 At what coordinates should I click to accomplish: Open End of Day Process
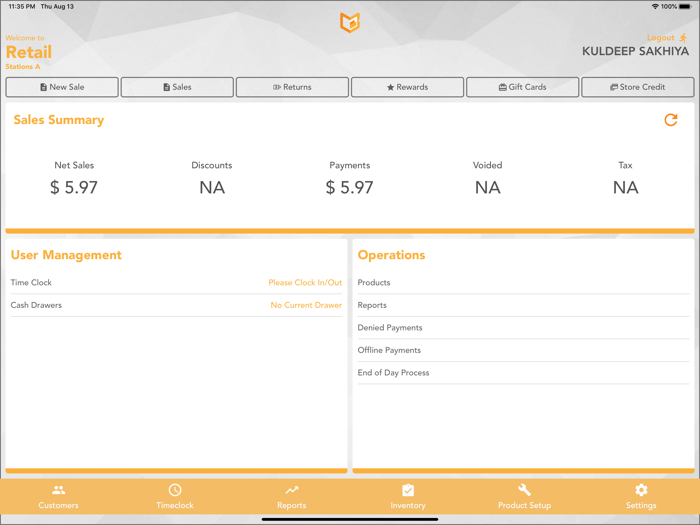pyautogui.click(x=523, y=373)
